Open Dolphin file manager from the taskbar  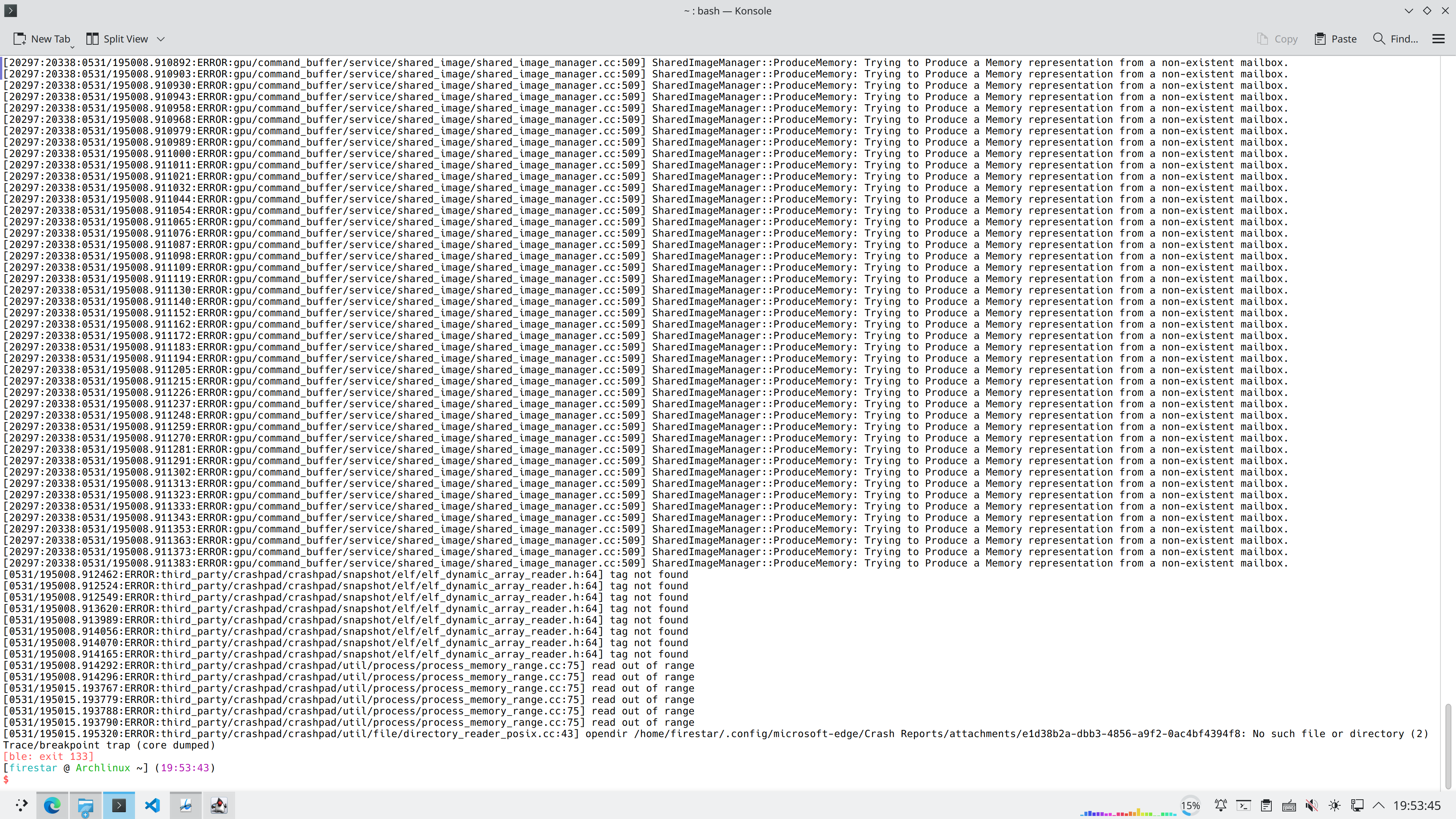tap(86, 805)
